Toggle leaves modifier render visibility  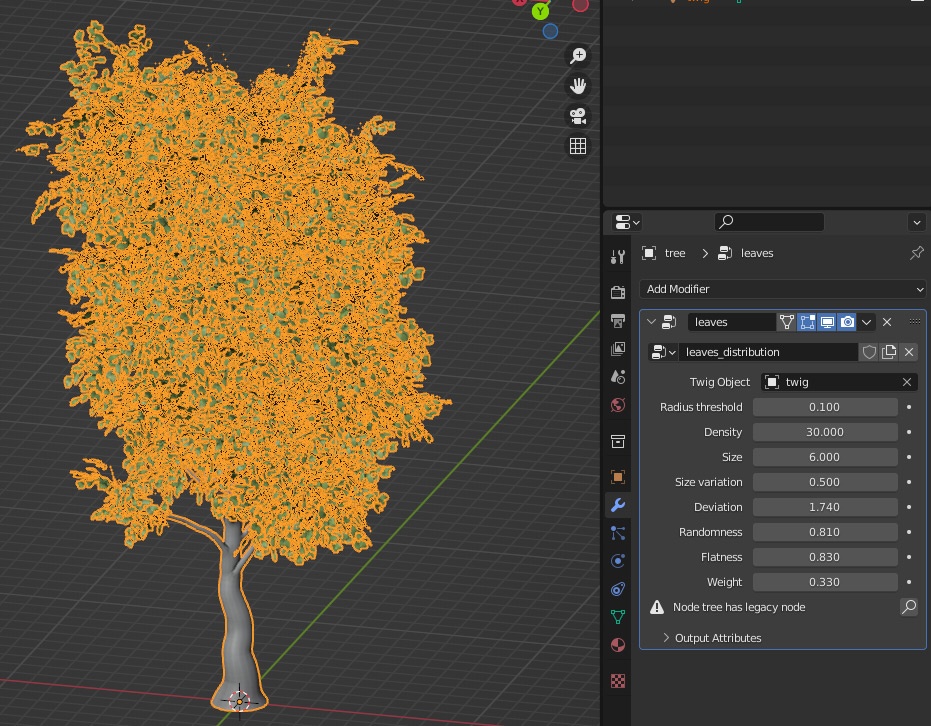pyautogui.click(x=847, y=322)
